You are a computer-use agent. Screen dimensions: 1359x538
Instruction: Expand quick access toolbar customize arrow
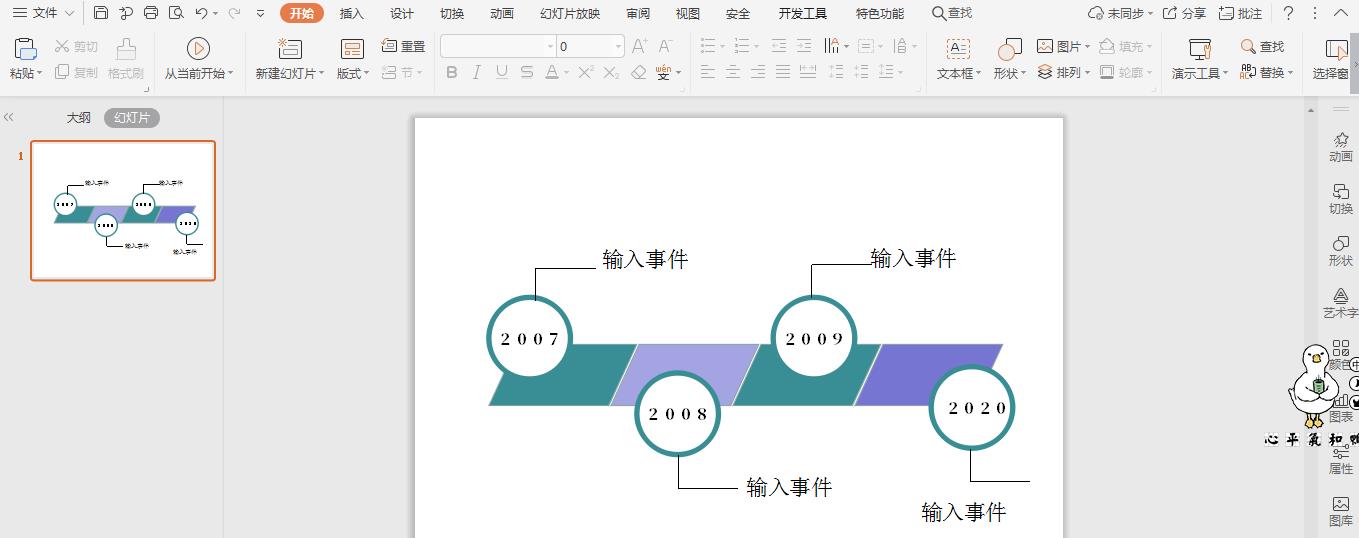click(261, 14)
